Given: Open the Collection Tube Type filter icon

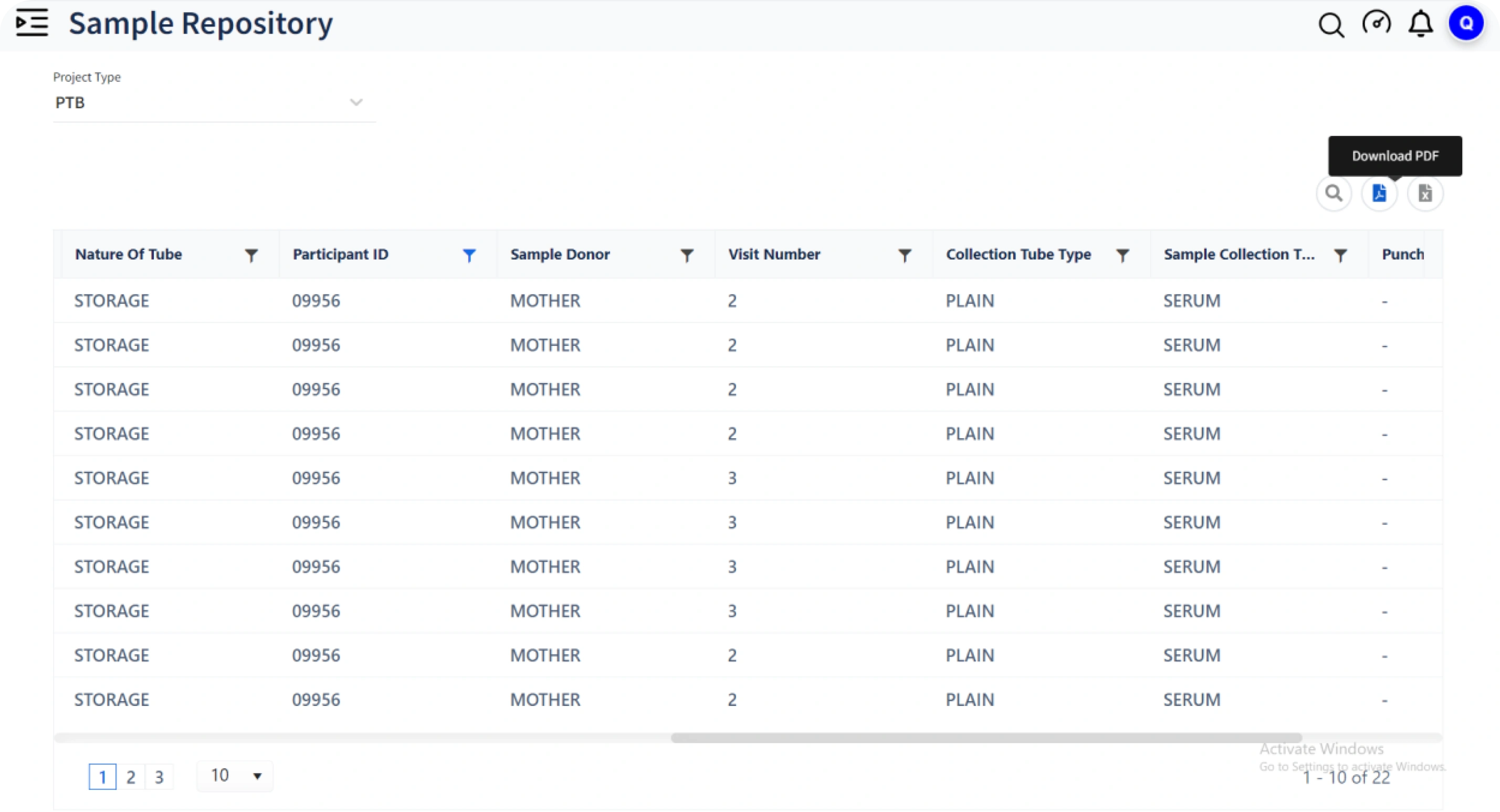Looking at the screenshot, I should [x=1122, y=255].
